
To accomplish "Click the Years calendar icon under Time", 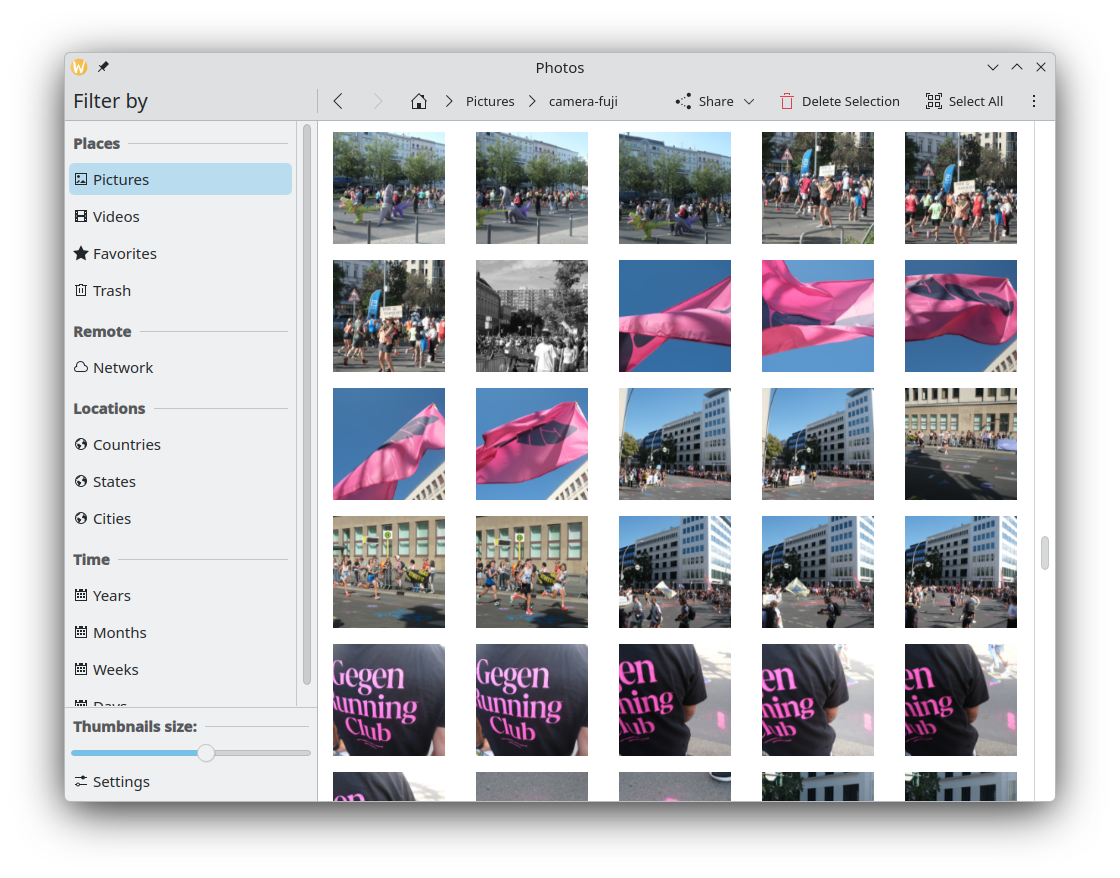I will tap(81, 595).
